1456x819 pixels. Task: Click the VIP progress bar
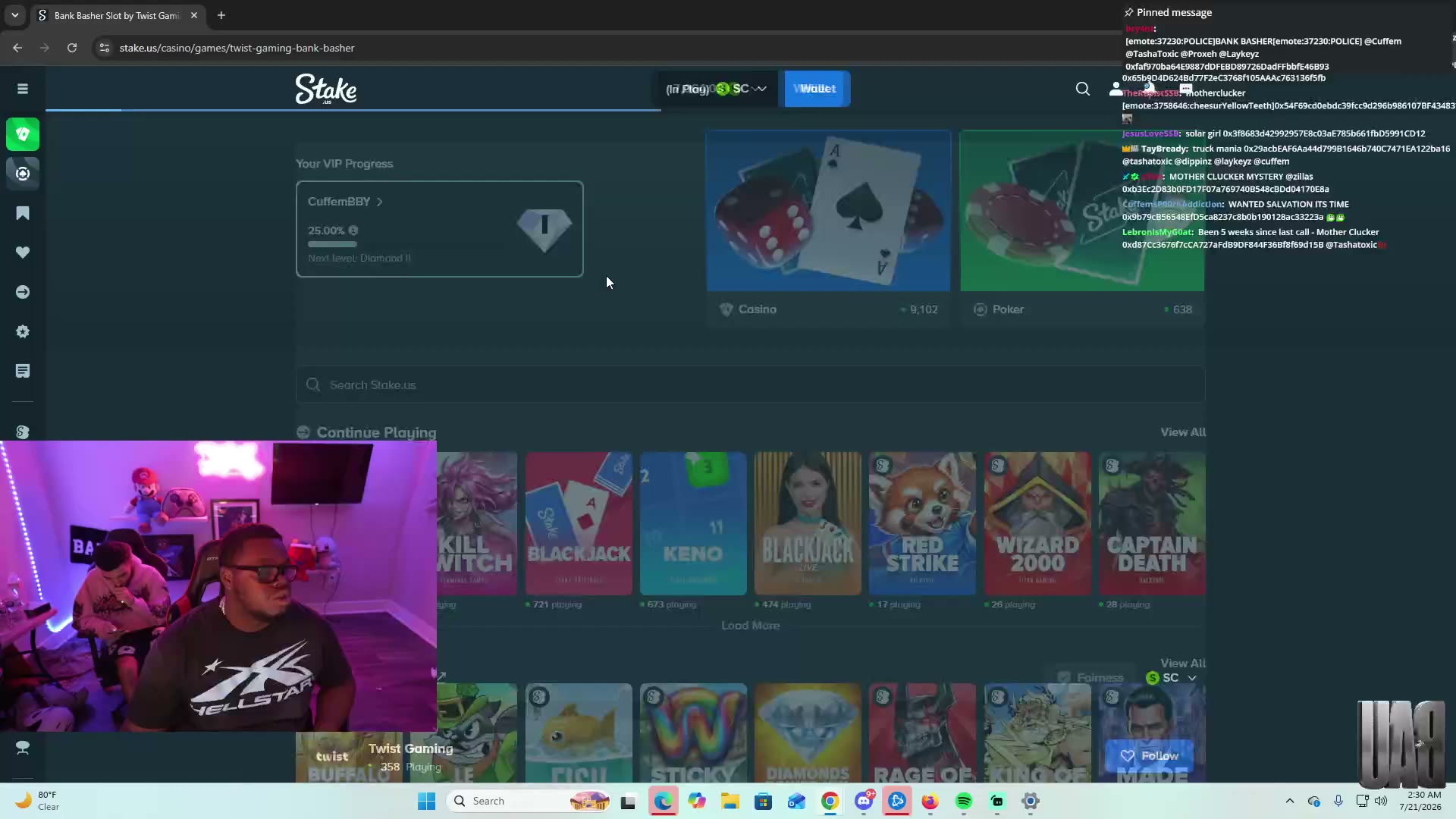332,244
